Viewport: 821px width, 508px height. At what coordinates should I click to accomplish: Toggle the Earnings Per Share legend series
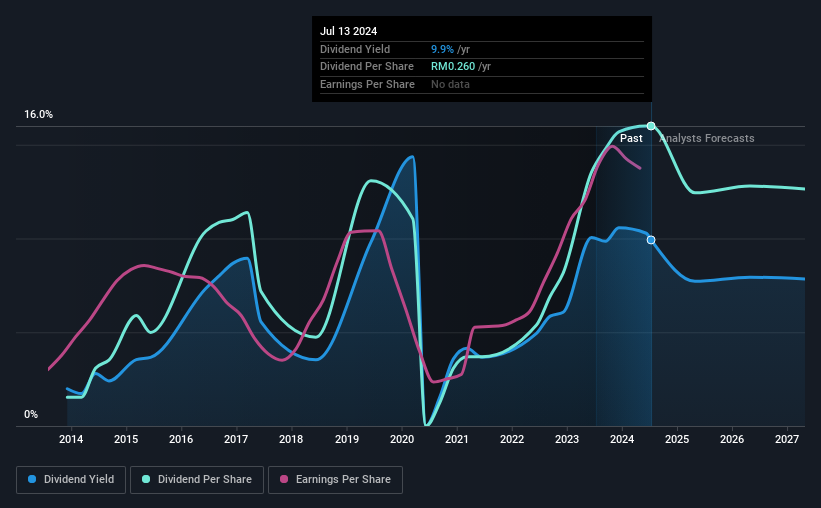point(335,480)
